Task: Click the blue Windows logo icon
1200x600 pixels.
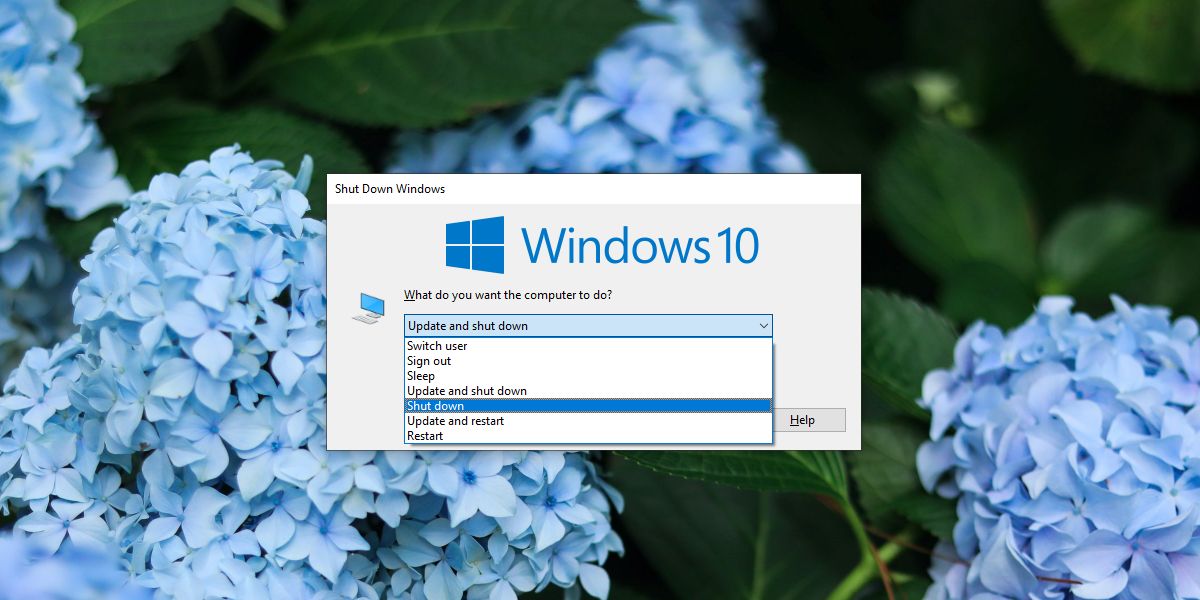Action: coord(474,245)
